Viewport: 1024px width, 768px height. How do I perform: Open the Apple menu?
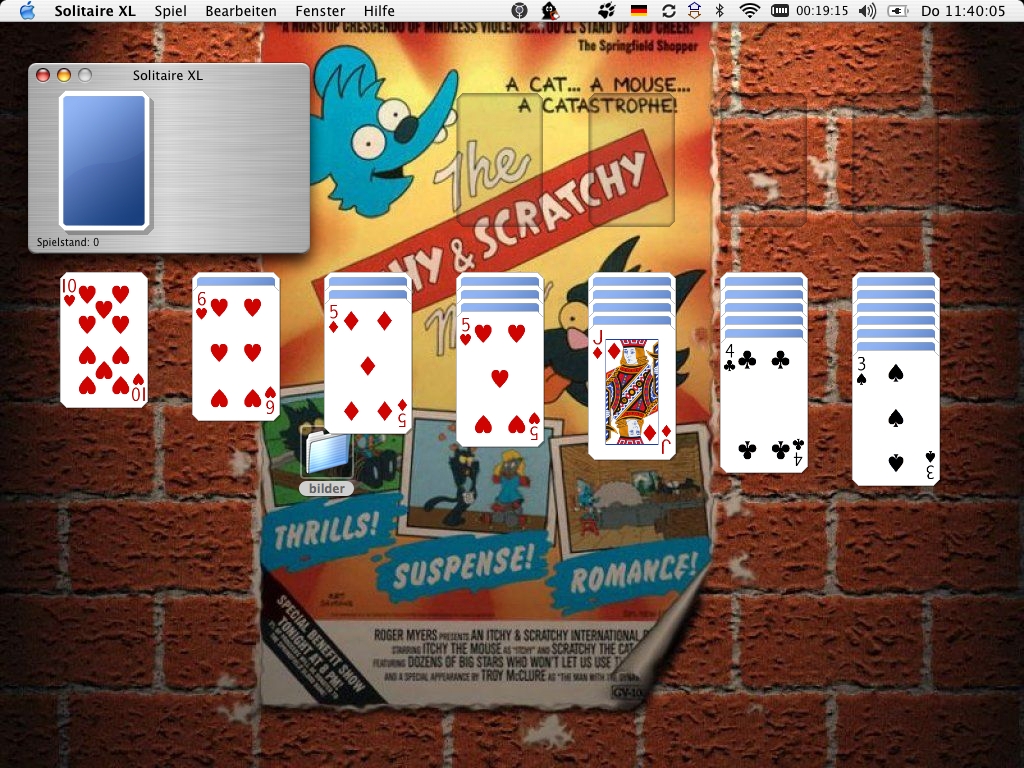[27, 10]
